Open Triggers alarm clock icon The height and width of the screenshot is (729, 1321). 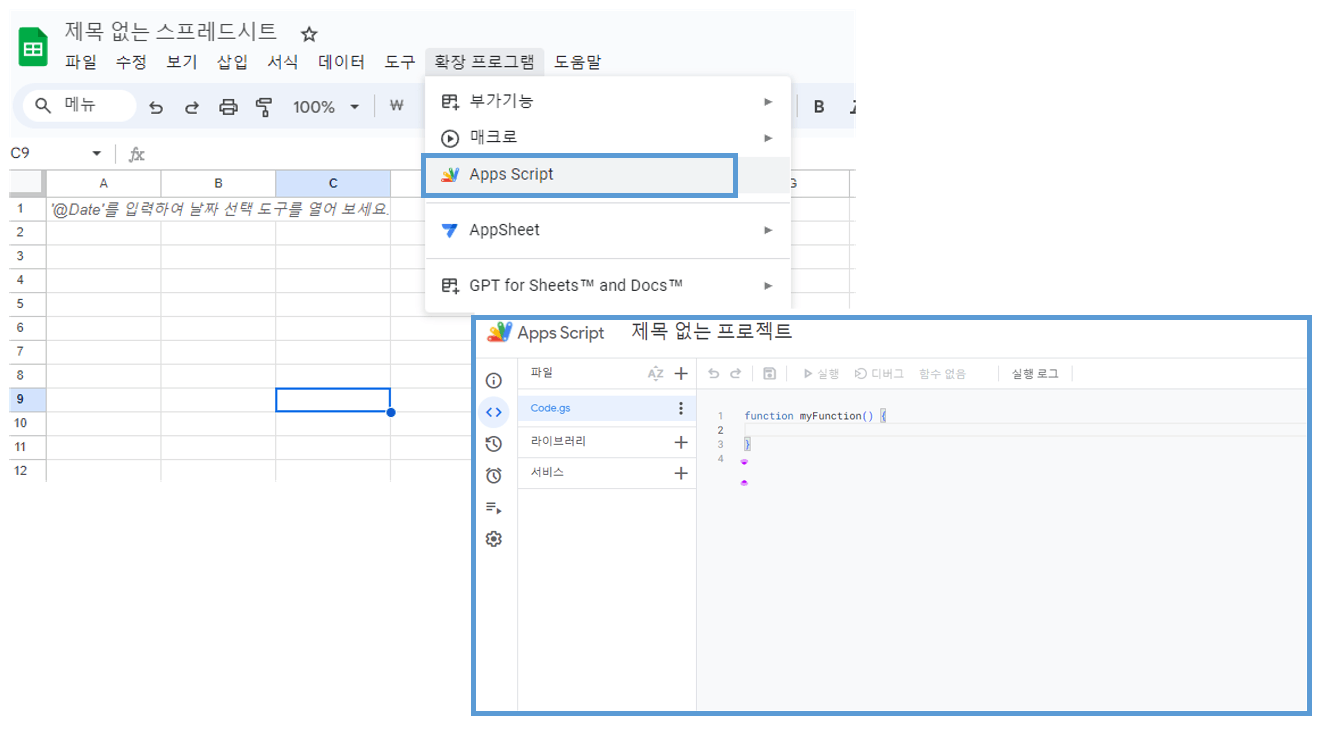[493, 475]
